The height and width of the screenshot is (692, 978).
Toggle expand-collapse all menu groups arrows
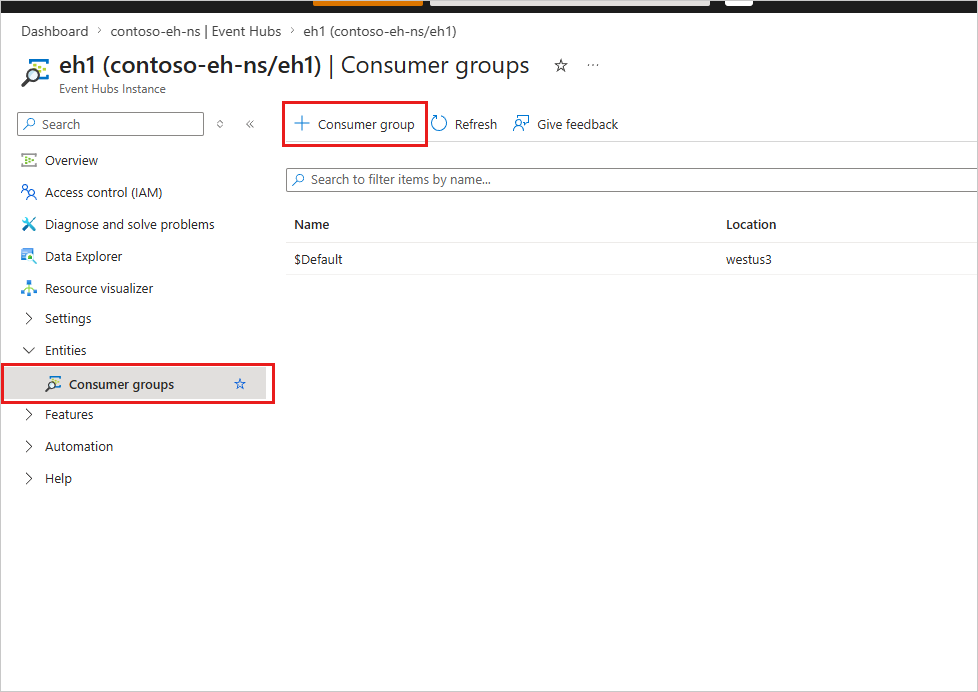pyautogui.click(x=220, y=124)
